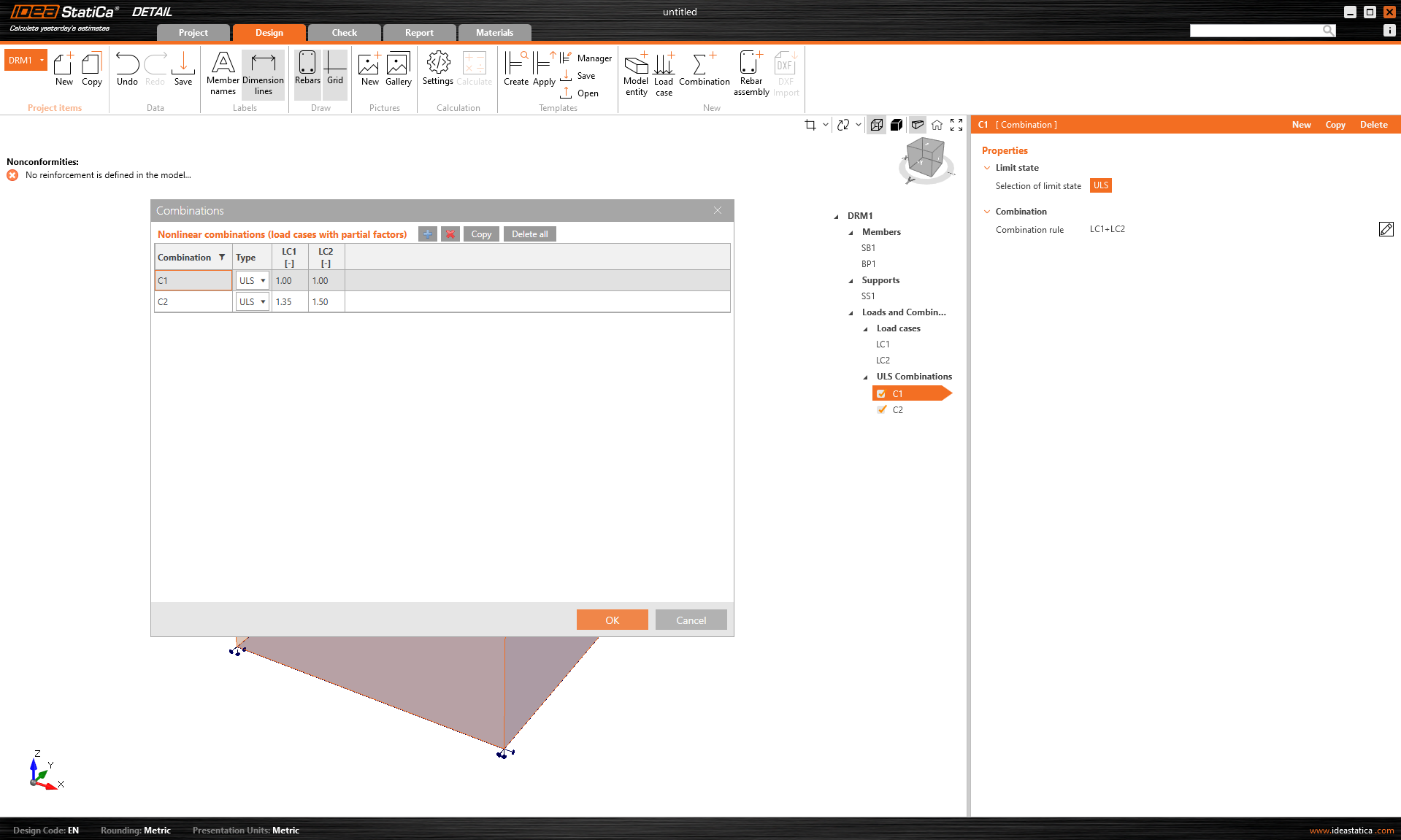Switch to the Project tab
Image resolution: width=1401 pixels, height=840 pixels.
pos(193,33)
